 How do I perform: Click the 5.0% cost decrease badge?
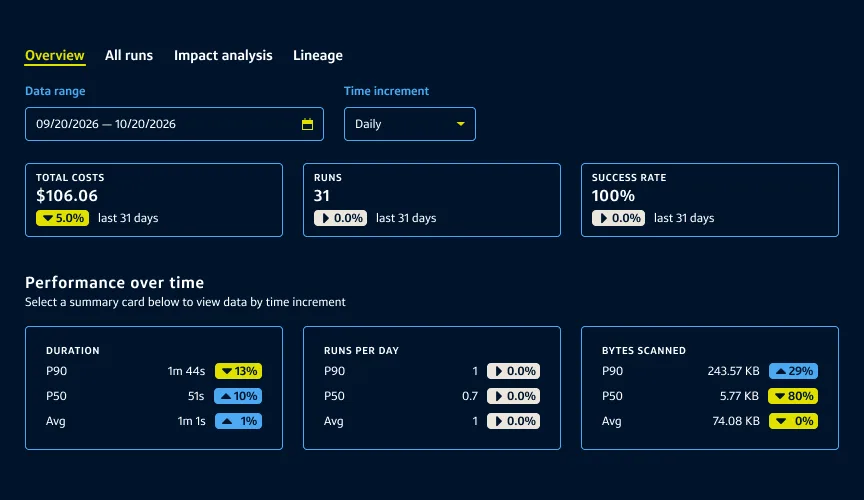(62, 218)
